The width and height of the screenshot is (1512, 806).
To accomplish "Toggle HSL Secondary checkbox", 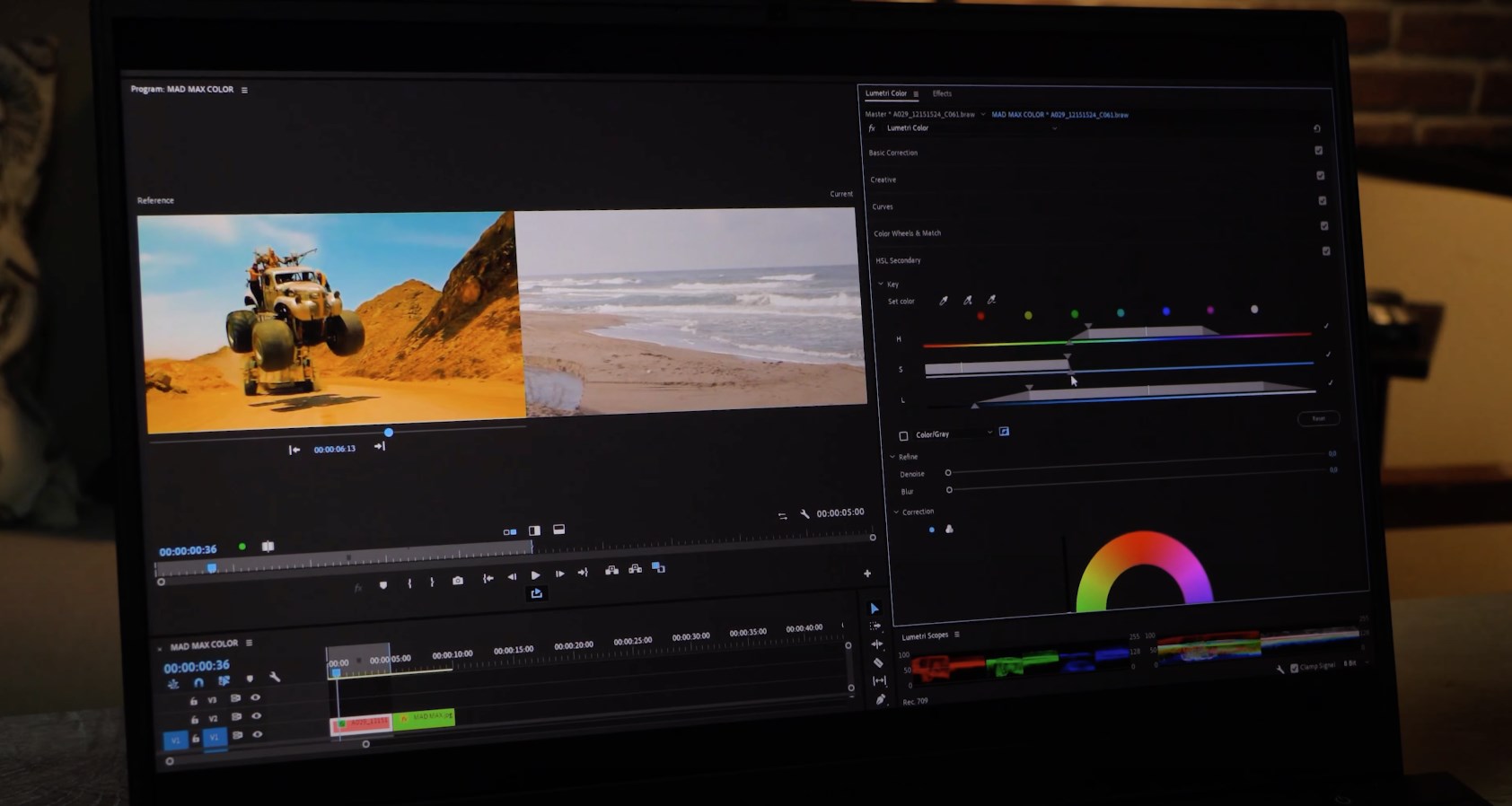I will [1326, 251].
